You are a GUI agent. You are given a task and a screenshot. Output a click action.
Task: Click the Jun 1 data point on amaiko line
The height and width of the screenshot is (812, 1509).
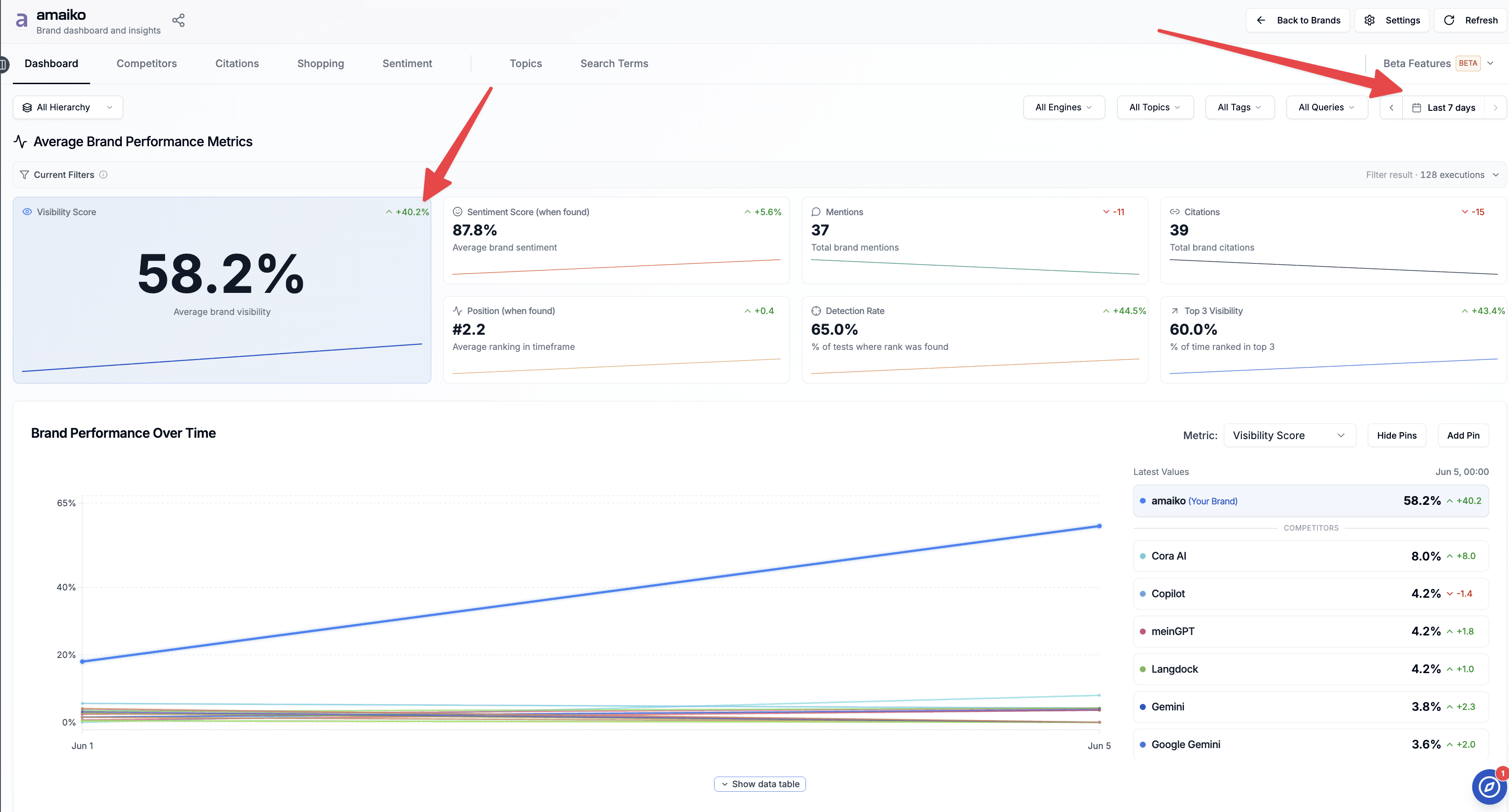coord(83,662)
